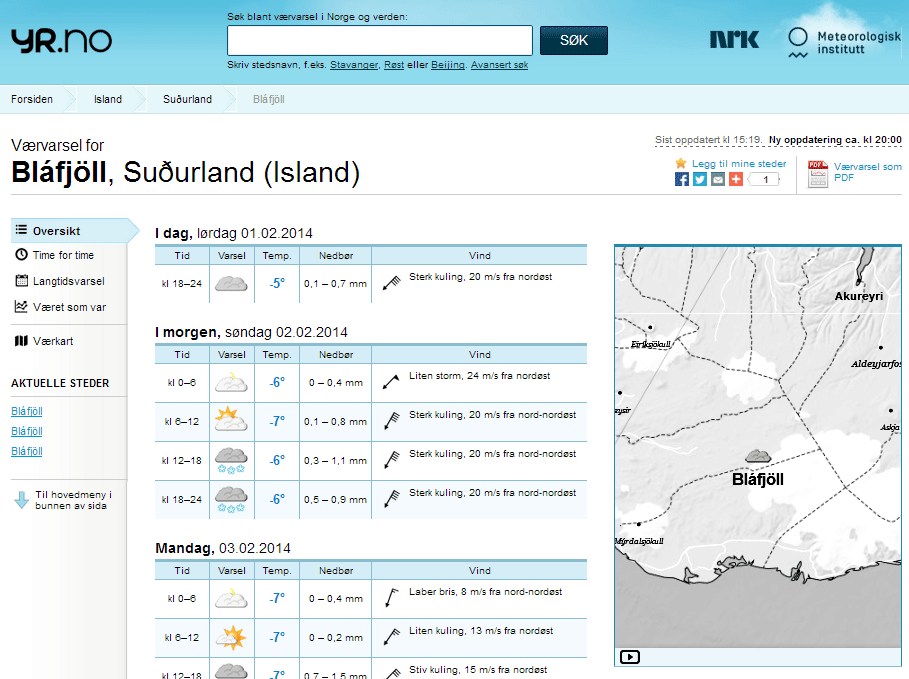
Task: Click the star icon for mine steder
Action: click(681, 163)
